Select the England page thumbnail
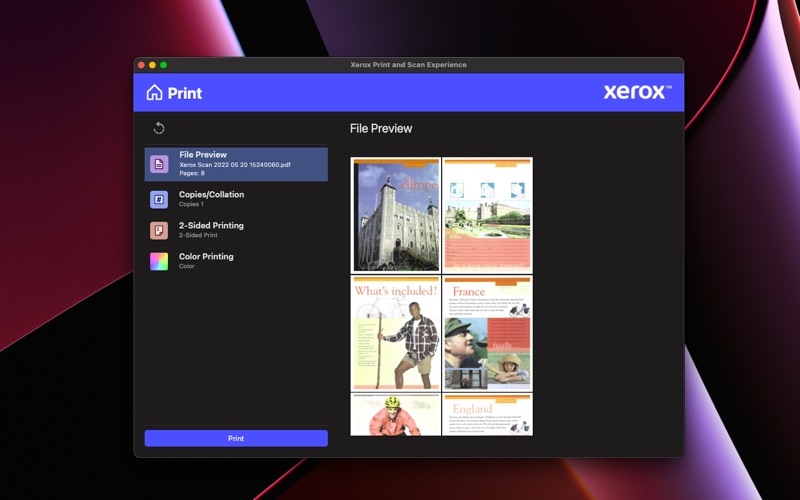This screenshot has width=800, height=500. tap(488, 414)
